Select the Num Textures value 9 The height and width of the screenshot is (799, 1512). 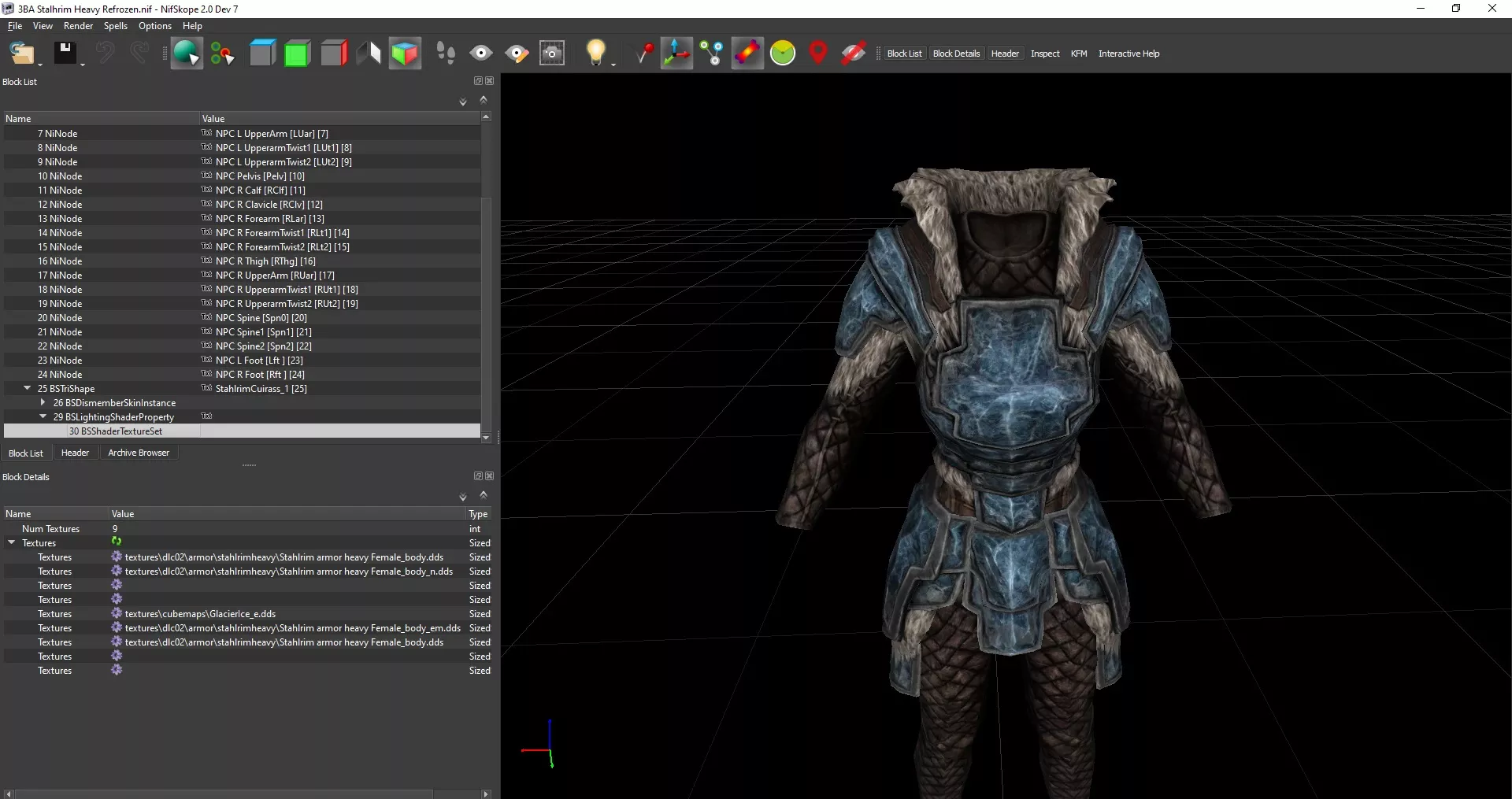(115, 529)
